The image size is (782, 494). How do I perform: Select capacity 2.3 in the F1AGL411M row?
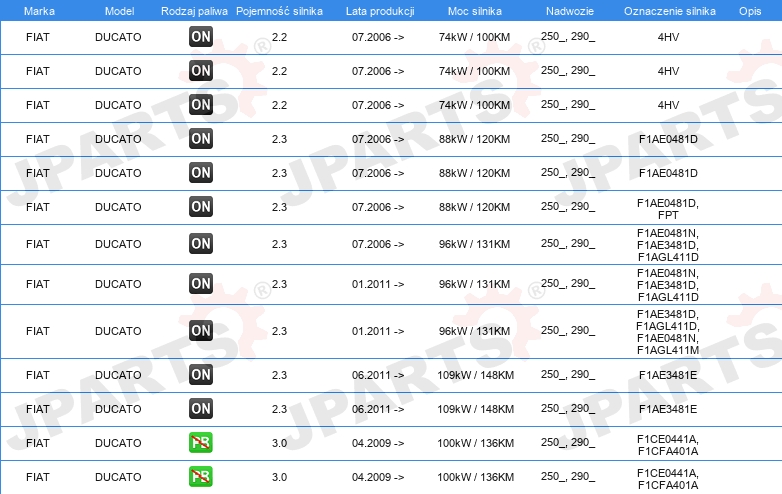click(279, 331)
